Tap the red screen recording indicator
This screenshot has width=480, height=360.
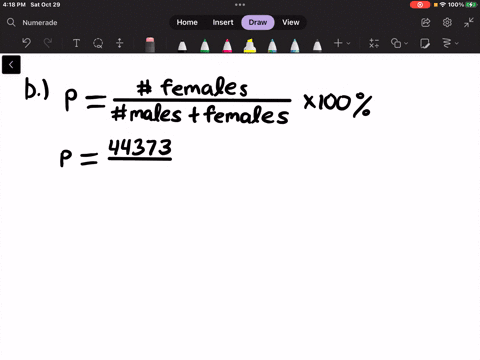point(420,5)
